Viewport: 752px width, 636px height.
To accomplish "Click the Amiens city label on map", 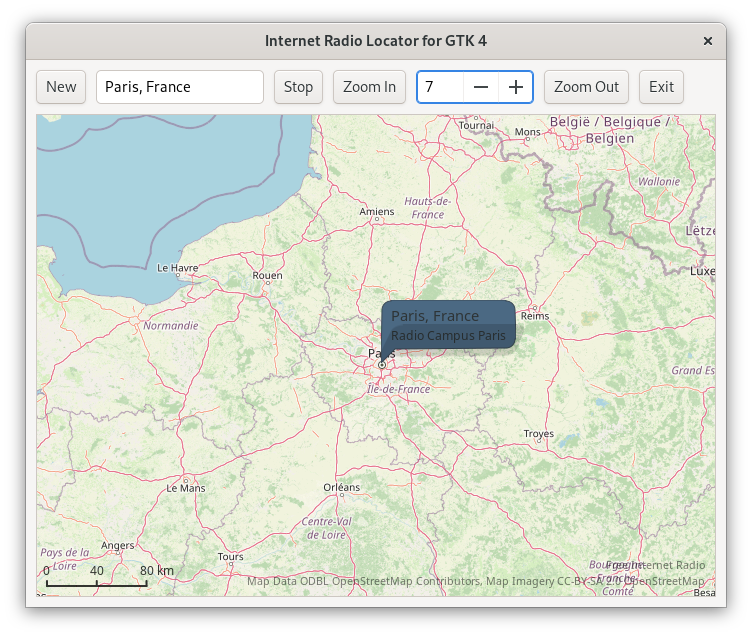I will coord(377,211).
